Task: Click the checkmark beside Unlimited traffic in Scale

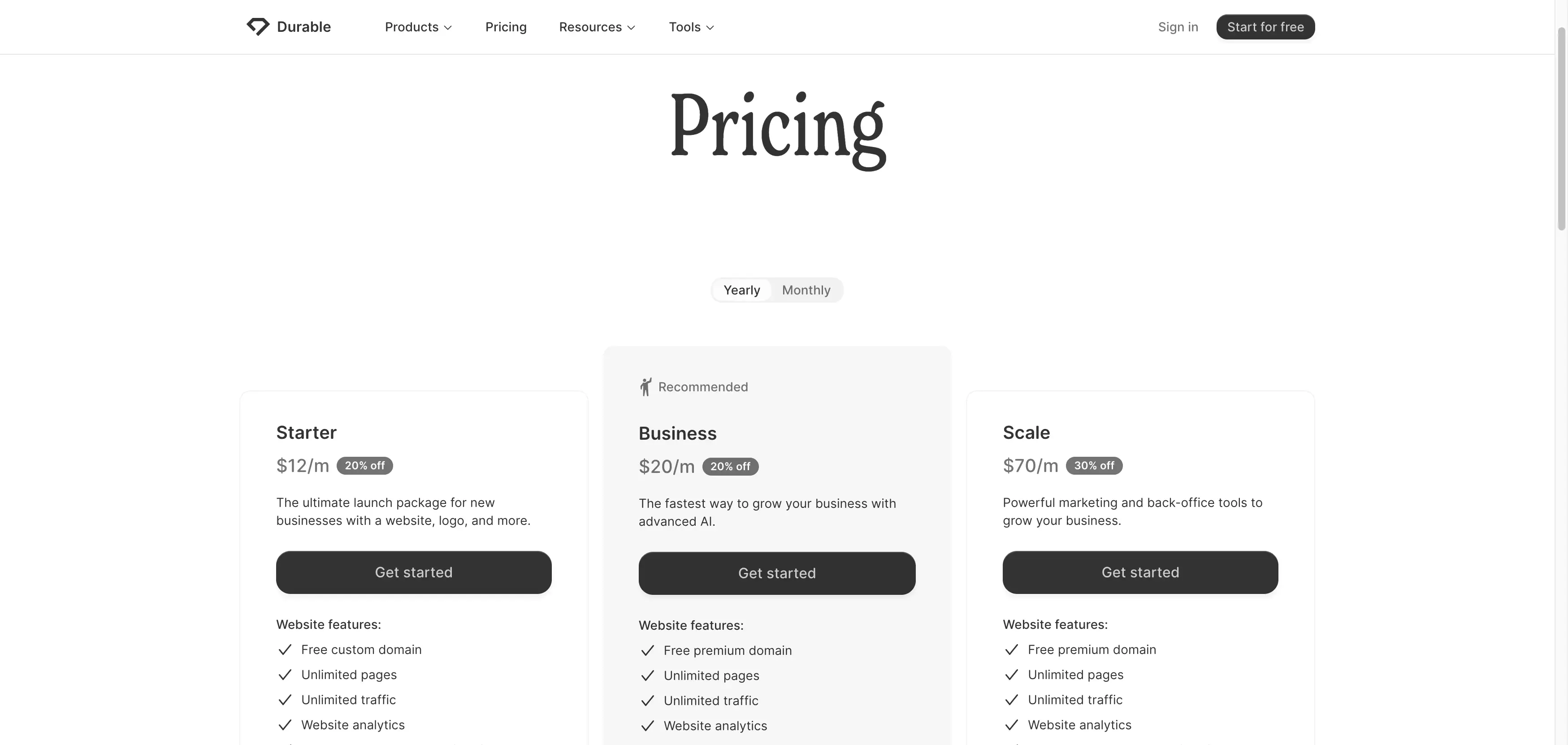Action: (x=1011, y=700)
